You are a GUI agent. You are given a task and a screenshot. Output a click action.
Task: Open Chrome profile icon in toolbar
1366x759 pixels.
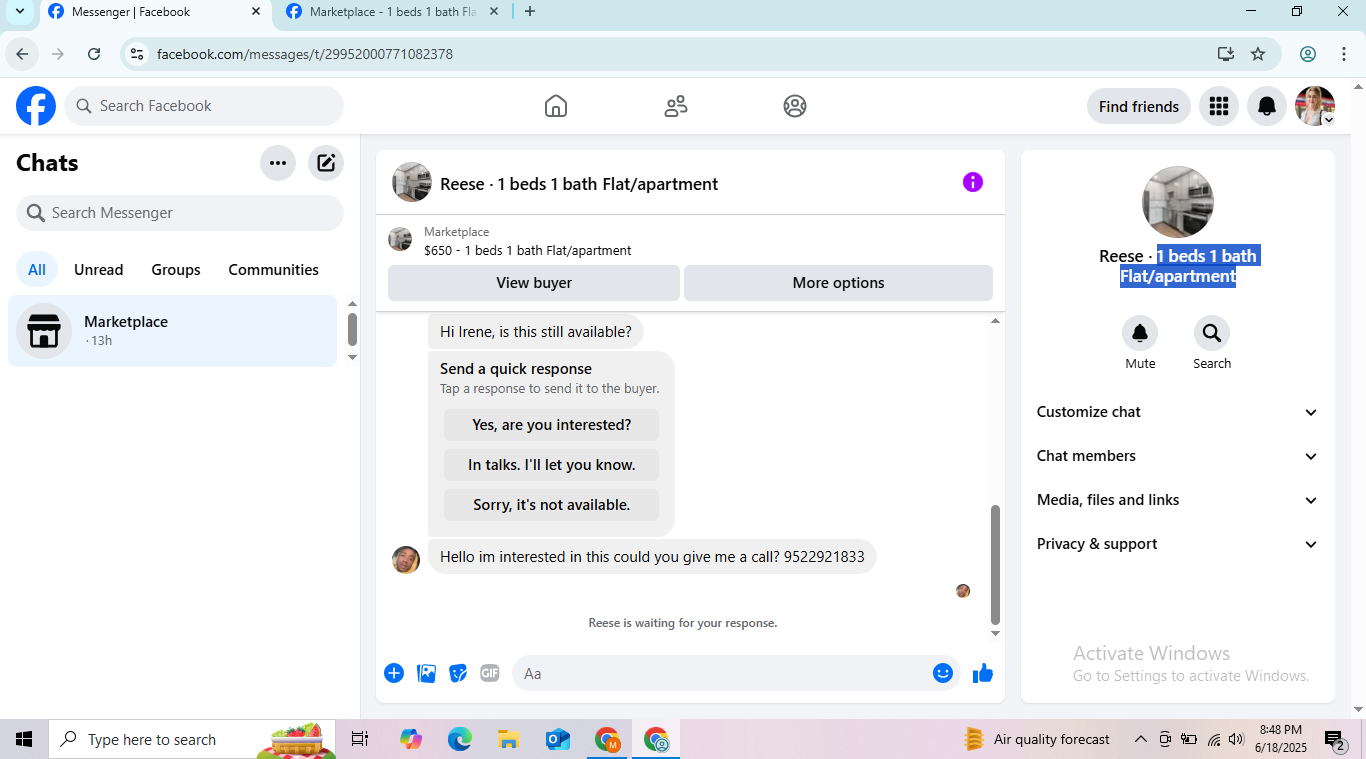1308,54
